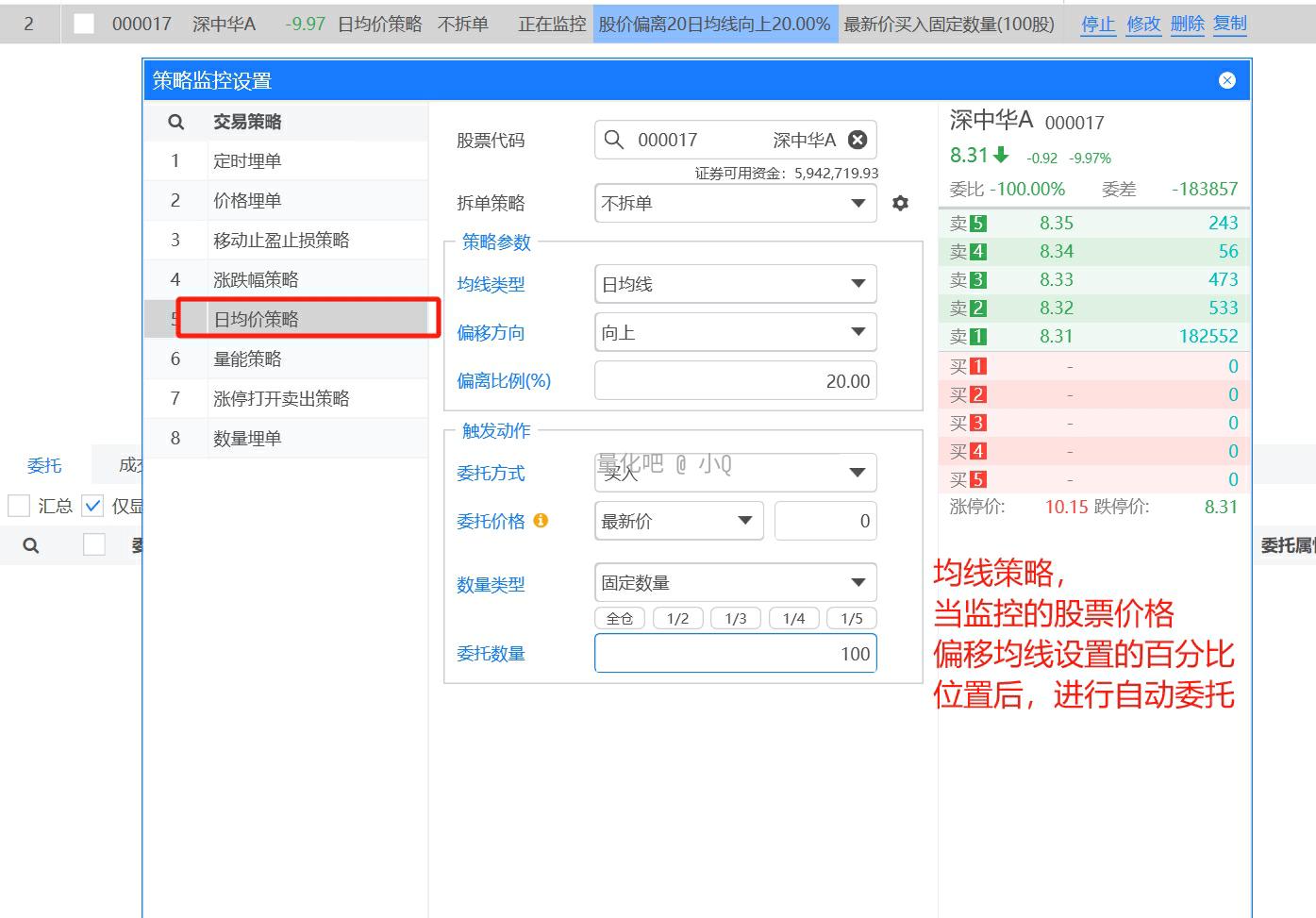Toggle the 汇总 checkbox

(x=19, y=506)
